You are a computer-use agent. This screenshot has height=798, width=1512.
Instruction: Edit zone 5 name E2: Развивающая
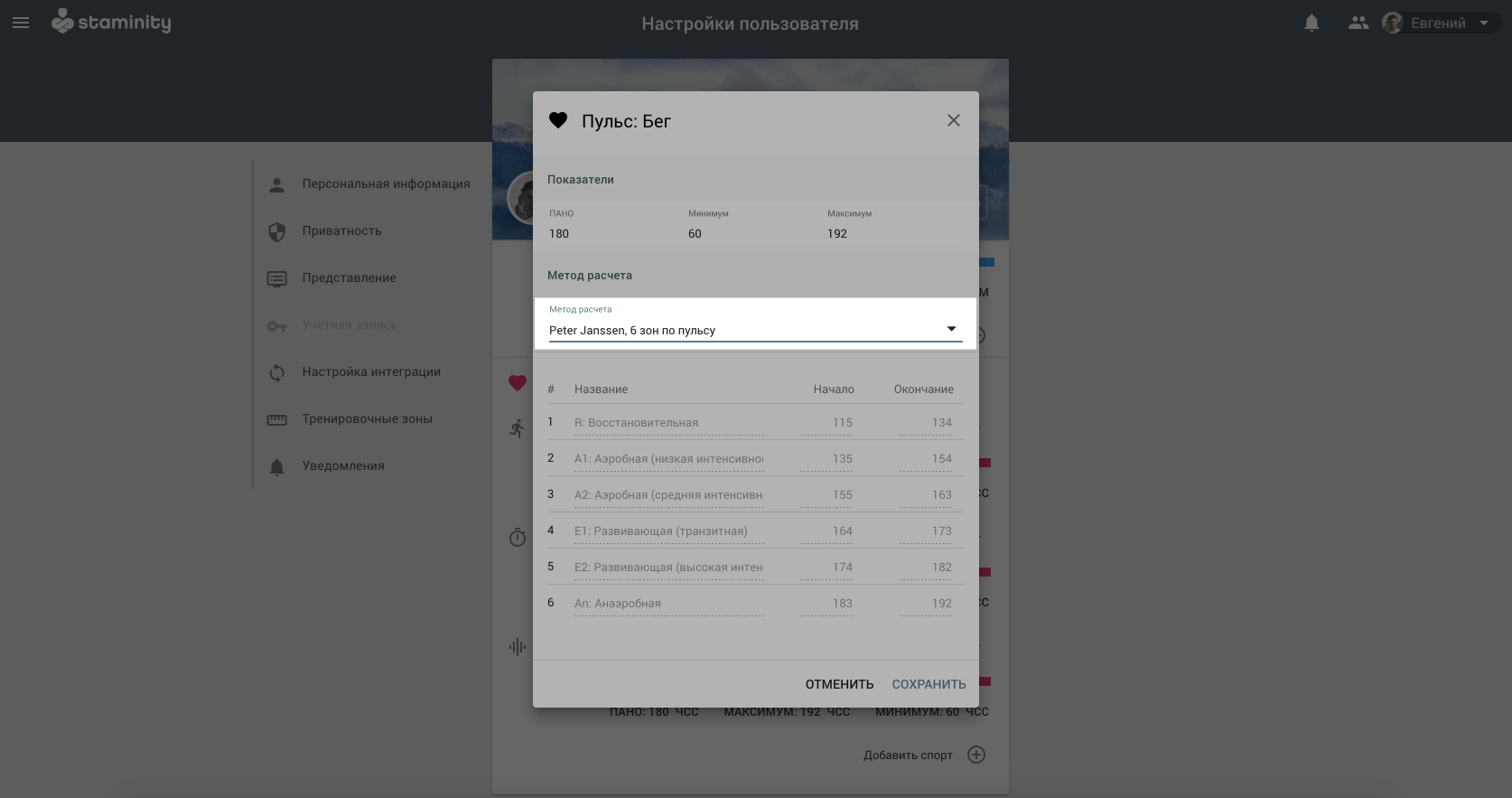pyautogui.click(x=669, y=568)
